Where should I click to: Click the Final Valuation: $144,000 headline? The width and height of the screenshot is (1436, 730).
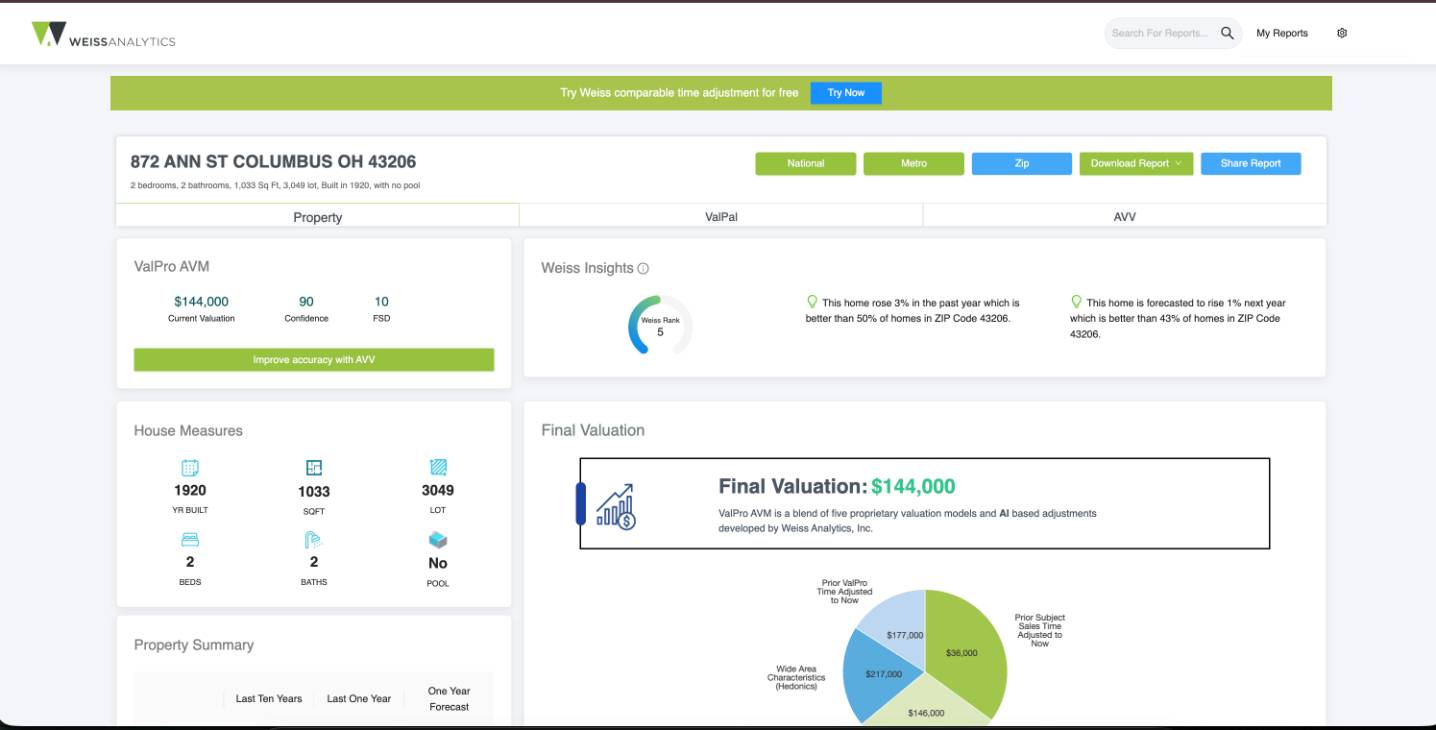click(837, 487)
